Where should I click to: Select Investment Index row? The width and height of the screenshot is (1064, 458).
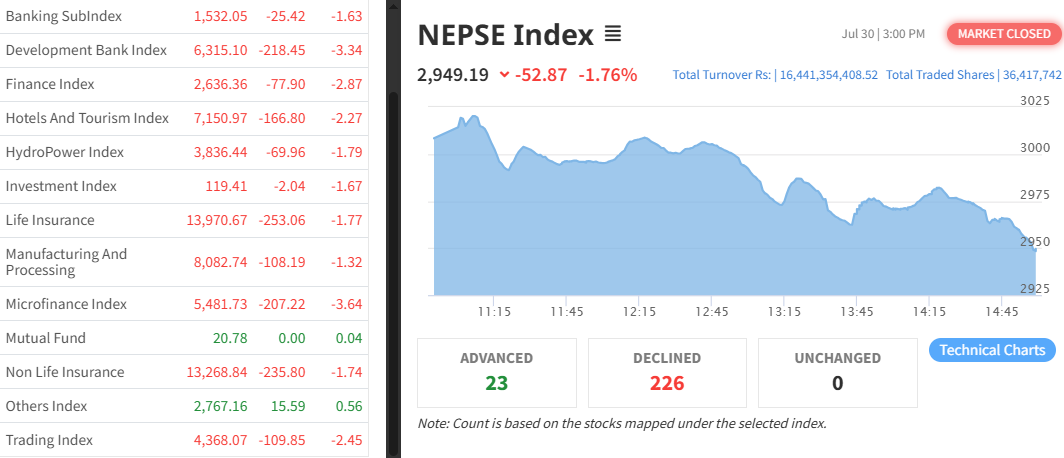click(x=61, y=186)
